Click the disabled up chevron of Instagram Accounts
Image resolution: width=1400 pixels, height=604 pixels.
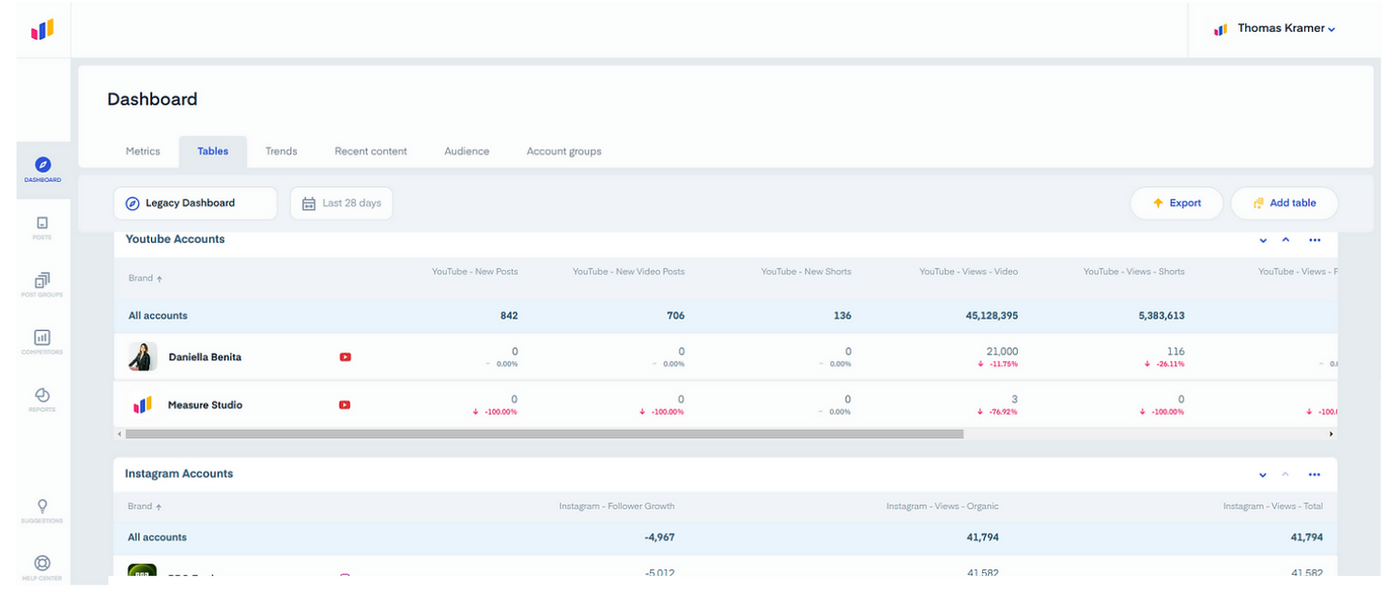coord(1286,474)
